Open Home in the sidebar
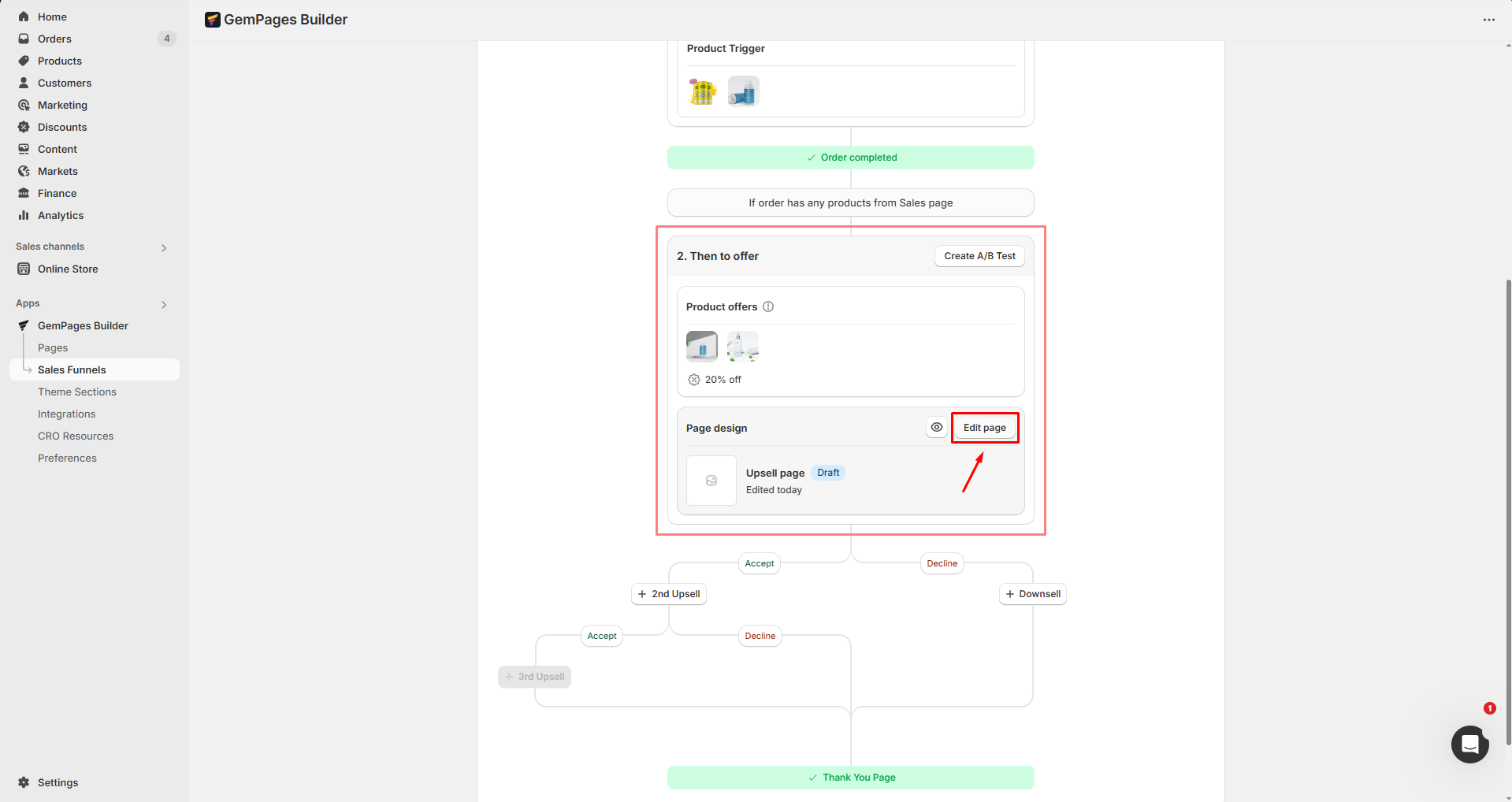The width and height of the screenshot is (1512, 802). [95, 17]
